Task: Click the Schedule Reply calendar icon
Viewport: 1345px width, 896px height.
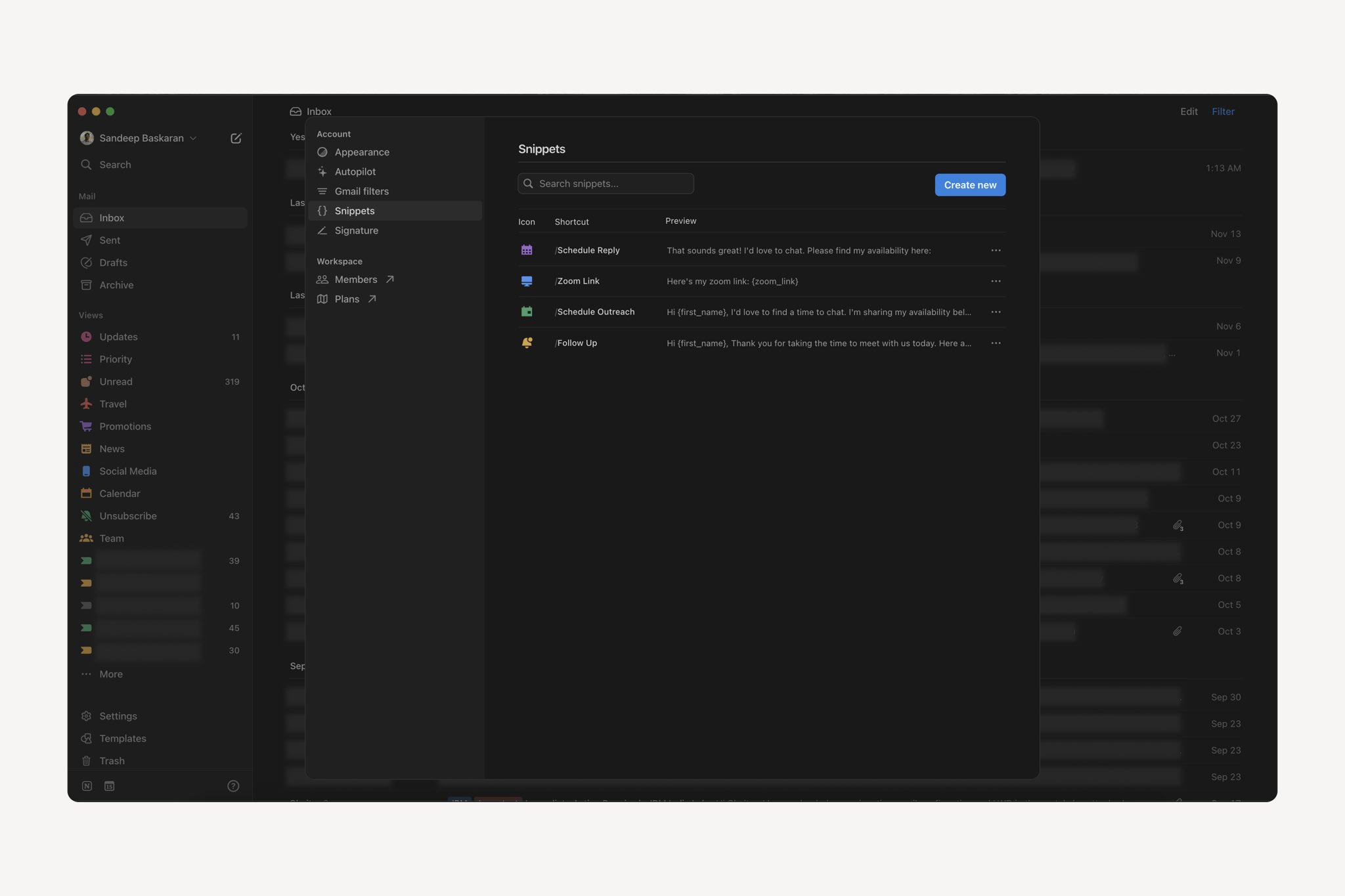Action: 526,250
